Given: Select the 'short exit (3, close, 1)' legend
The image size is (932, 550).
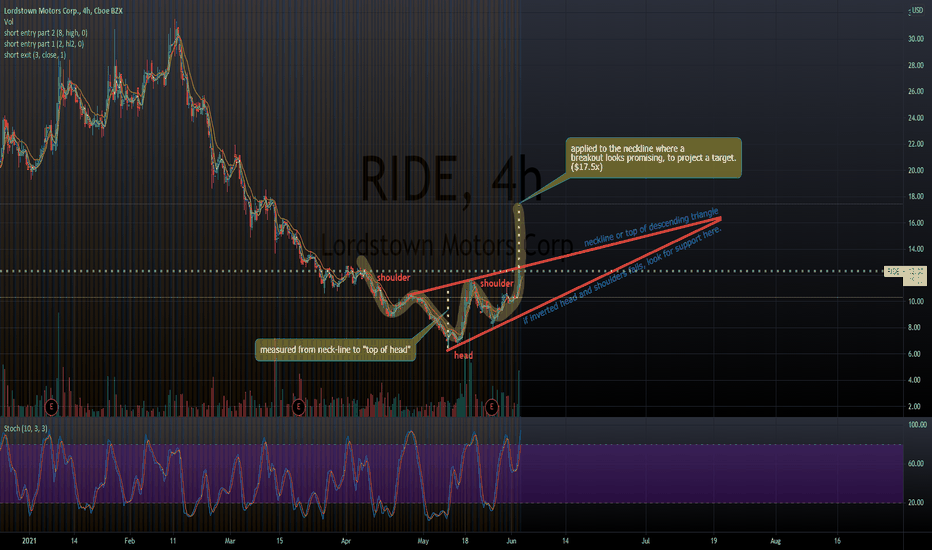Looking at the screenshot, I should tap(35, 55).
